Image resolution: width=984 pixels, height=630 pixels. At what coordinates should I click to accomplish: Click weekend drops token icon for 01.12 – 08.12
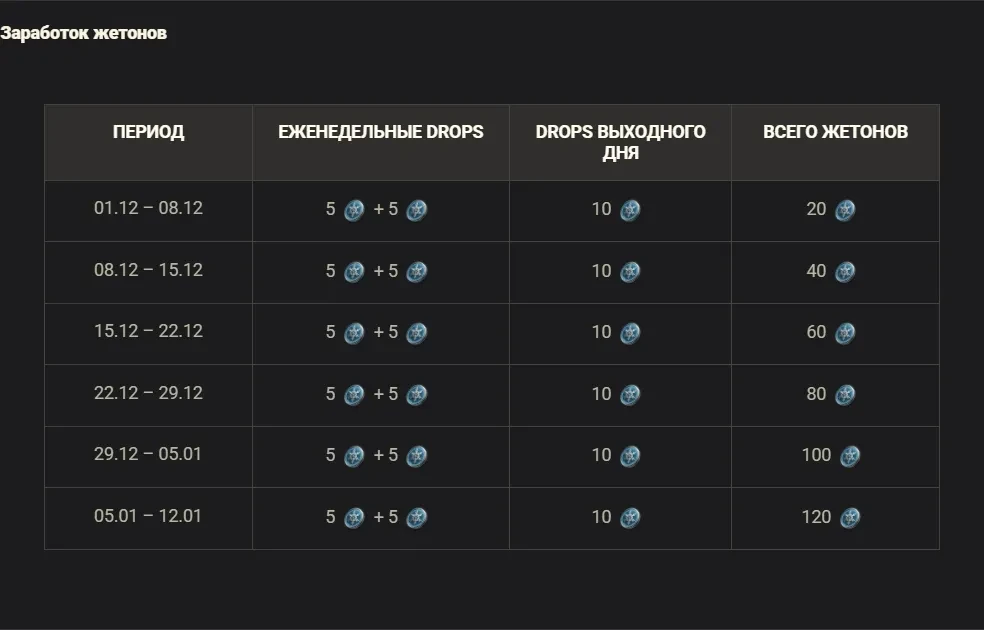pos(630,210)
